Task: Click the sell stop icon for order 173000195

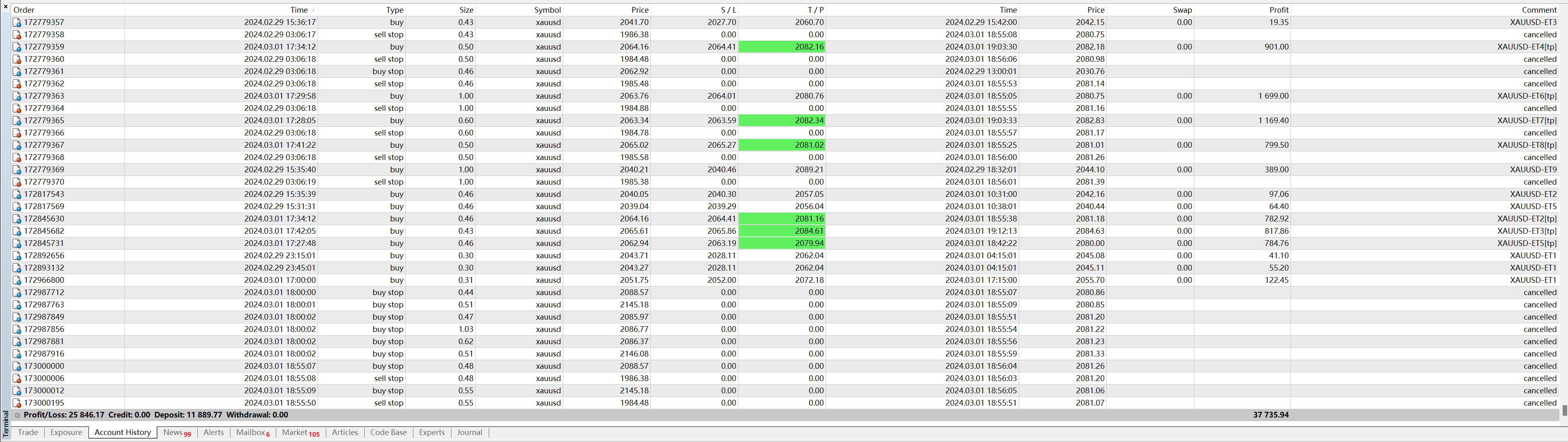Action: (17, 403)
